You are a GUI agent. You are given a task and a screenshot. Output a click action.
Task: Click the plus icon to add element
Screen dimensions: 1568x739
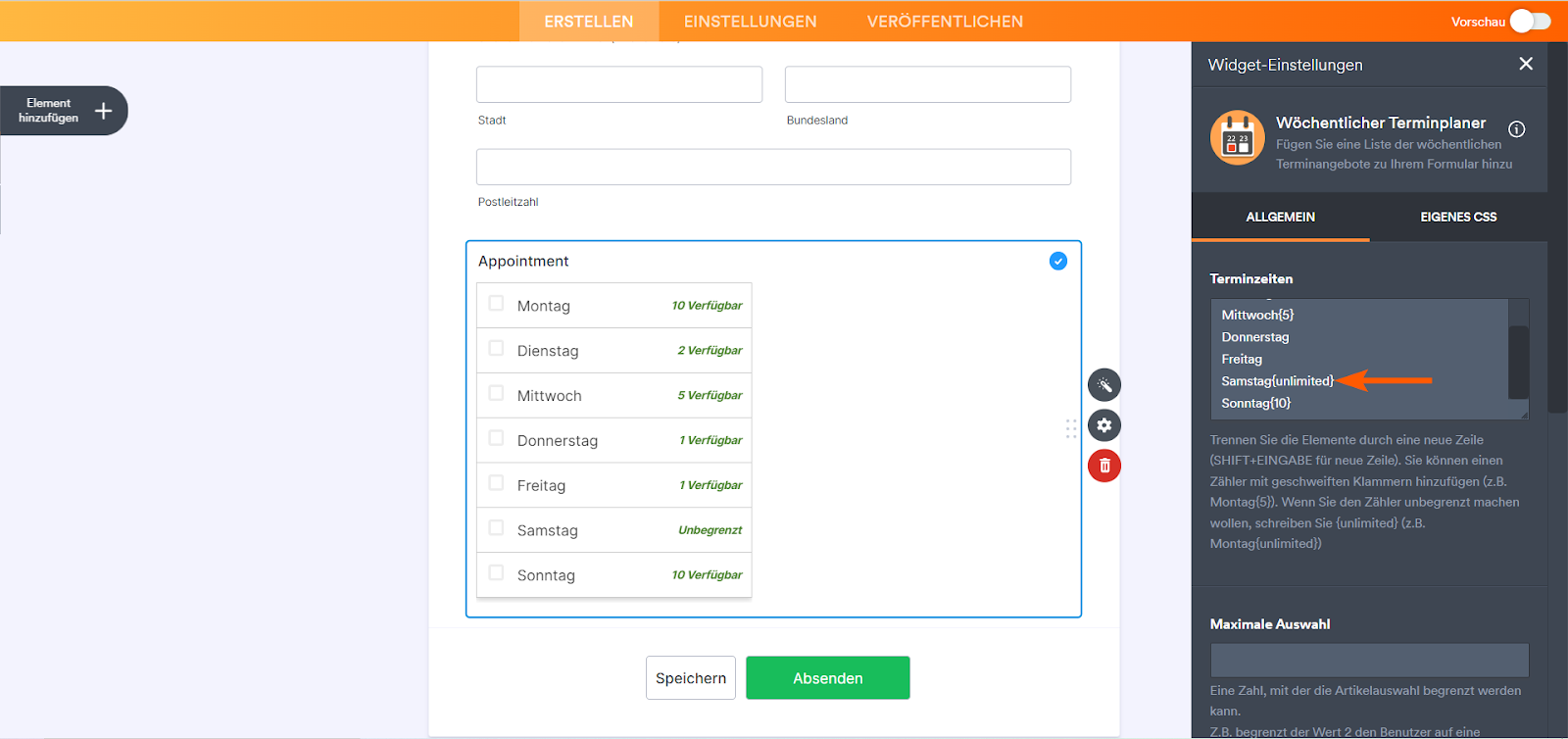click(x=103, y=111)
